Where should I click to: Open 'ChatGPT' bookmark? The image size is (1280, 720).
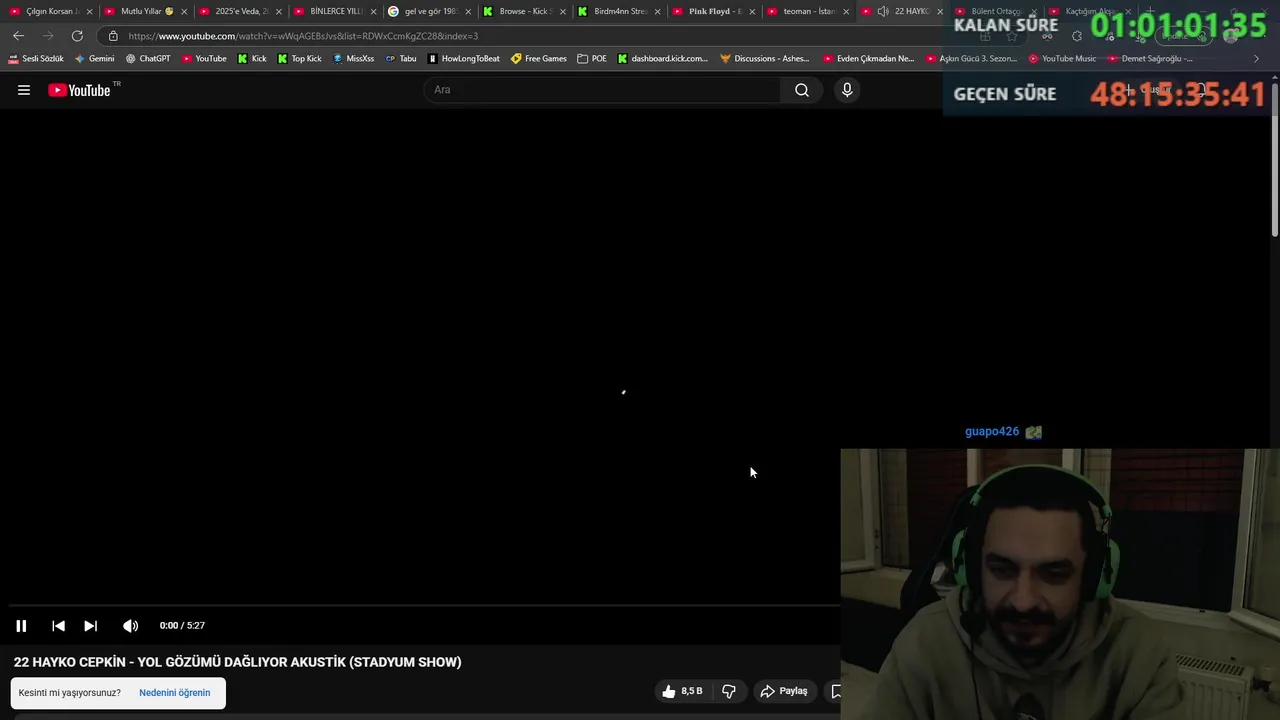tap(148, 59)
